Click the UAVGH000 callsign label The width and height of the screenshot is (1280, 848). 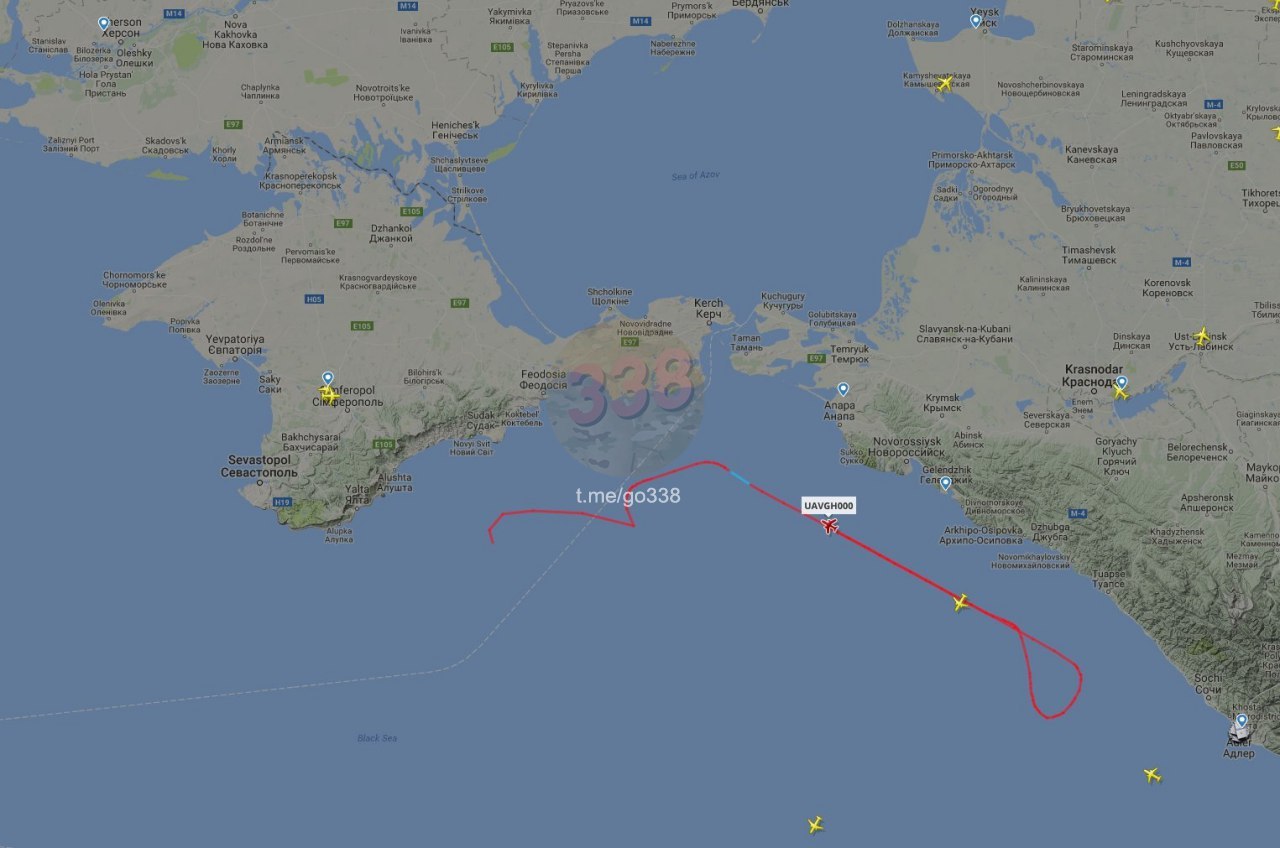[x=829, y=507]
